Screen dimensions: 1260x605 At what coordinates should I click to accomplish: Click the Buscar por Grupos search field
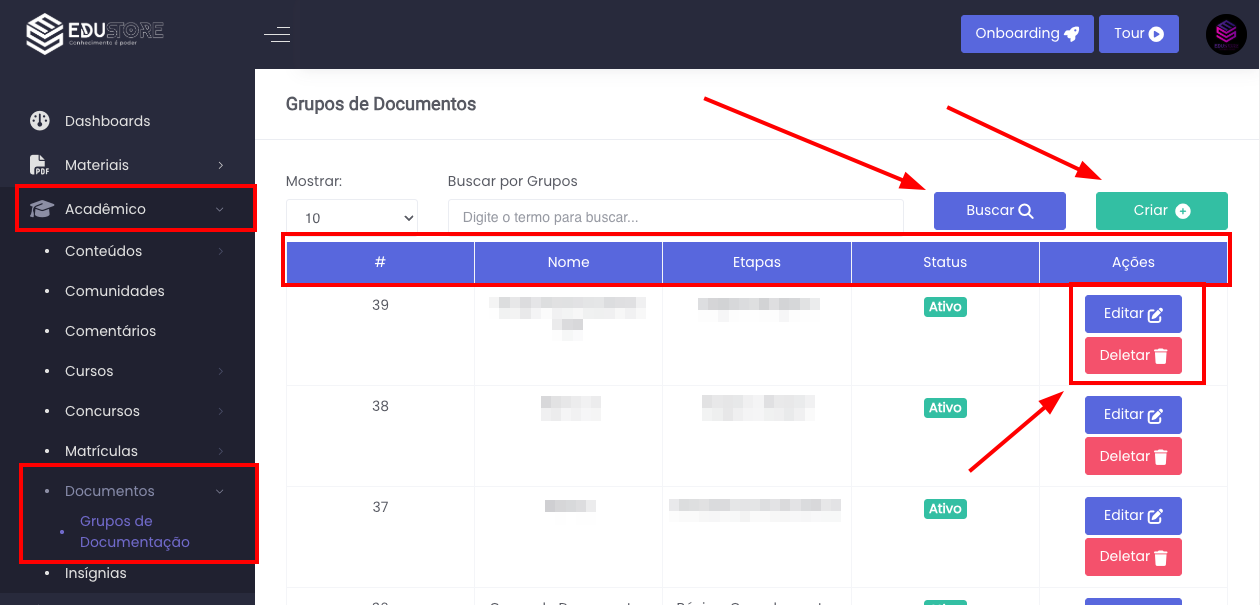coord(675,217)
